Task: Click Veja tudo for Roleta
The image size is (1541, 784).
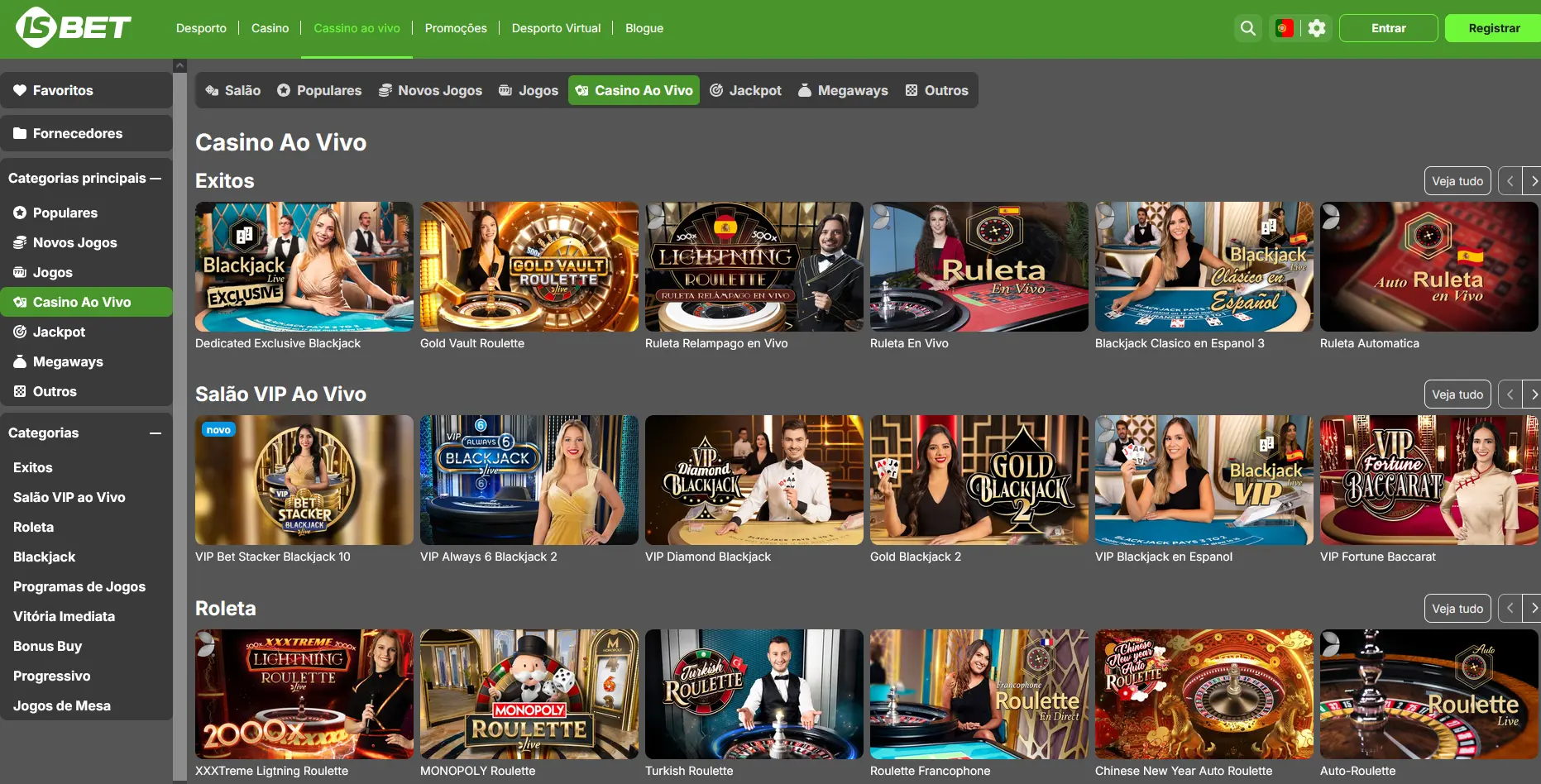Action: click(x=1457, y=609)
